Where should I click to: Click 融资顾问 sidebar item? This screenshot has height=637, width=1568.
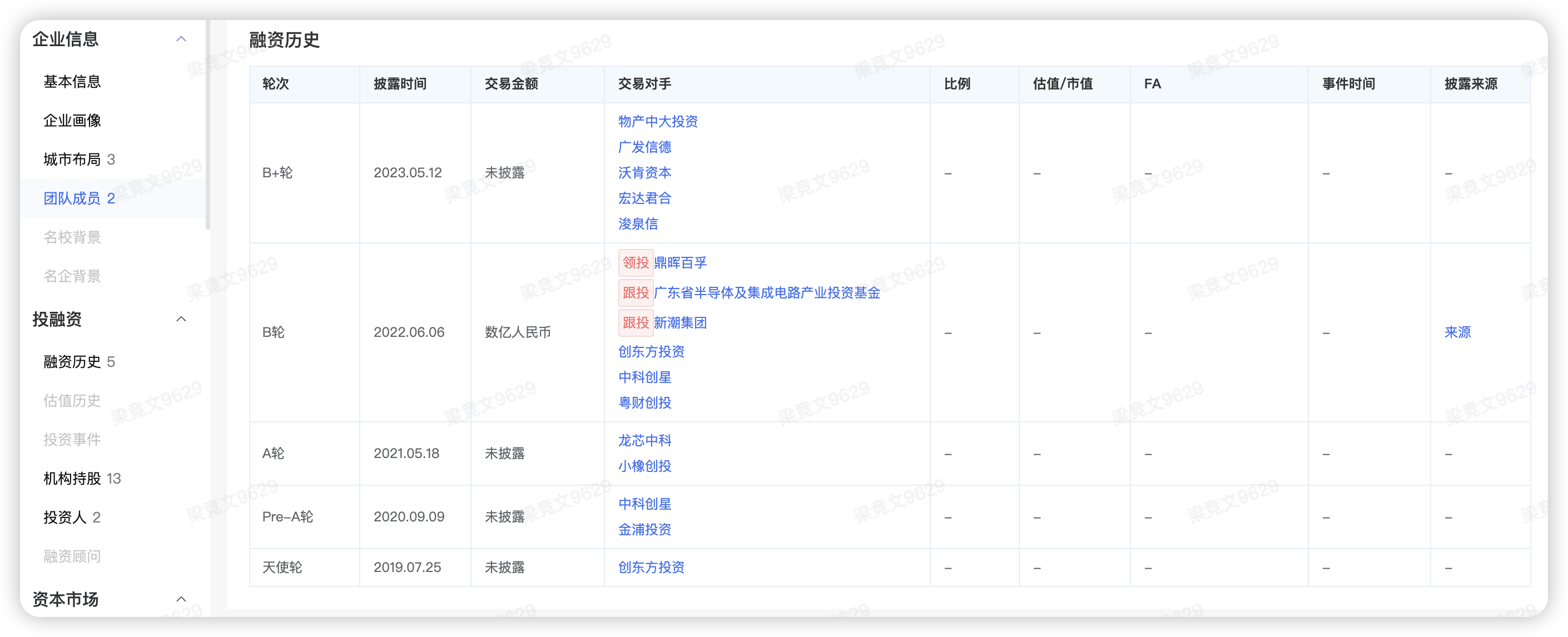tap(72, 557)
